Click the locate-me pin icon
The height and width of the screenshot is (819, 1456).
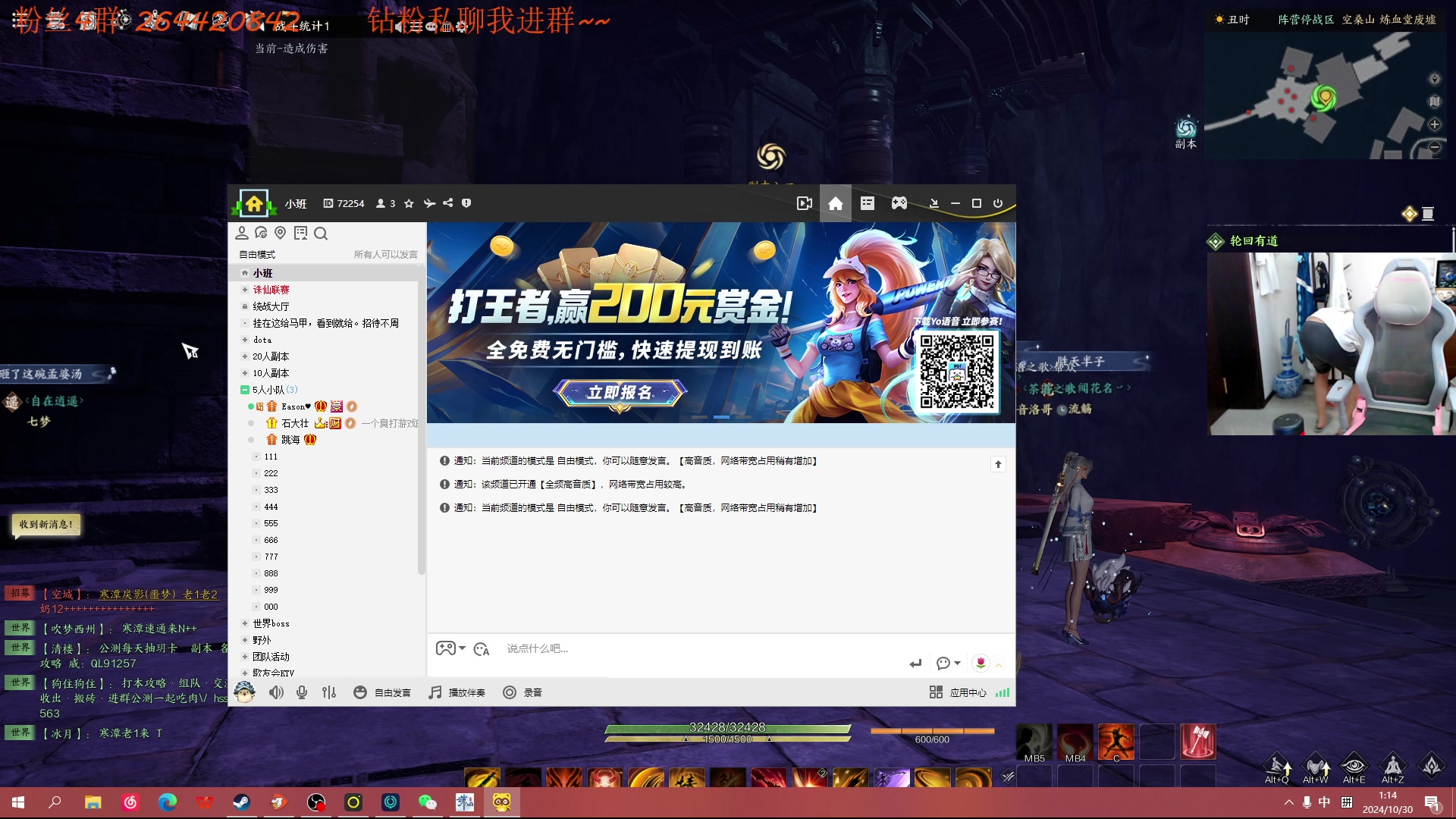[x=281, y=233]
